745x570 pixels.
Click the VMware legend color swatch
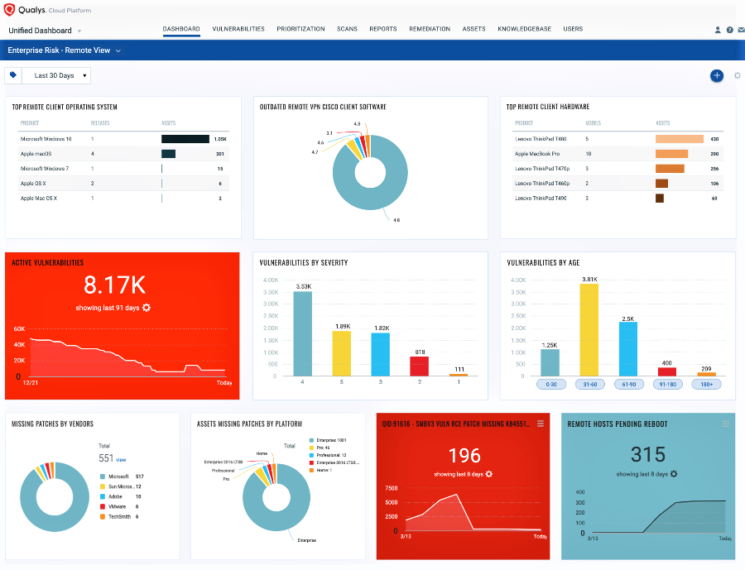point(102,506)
